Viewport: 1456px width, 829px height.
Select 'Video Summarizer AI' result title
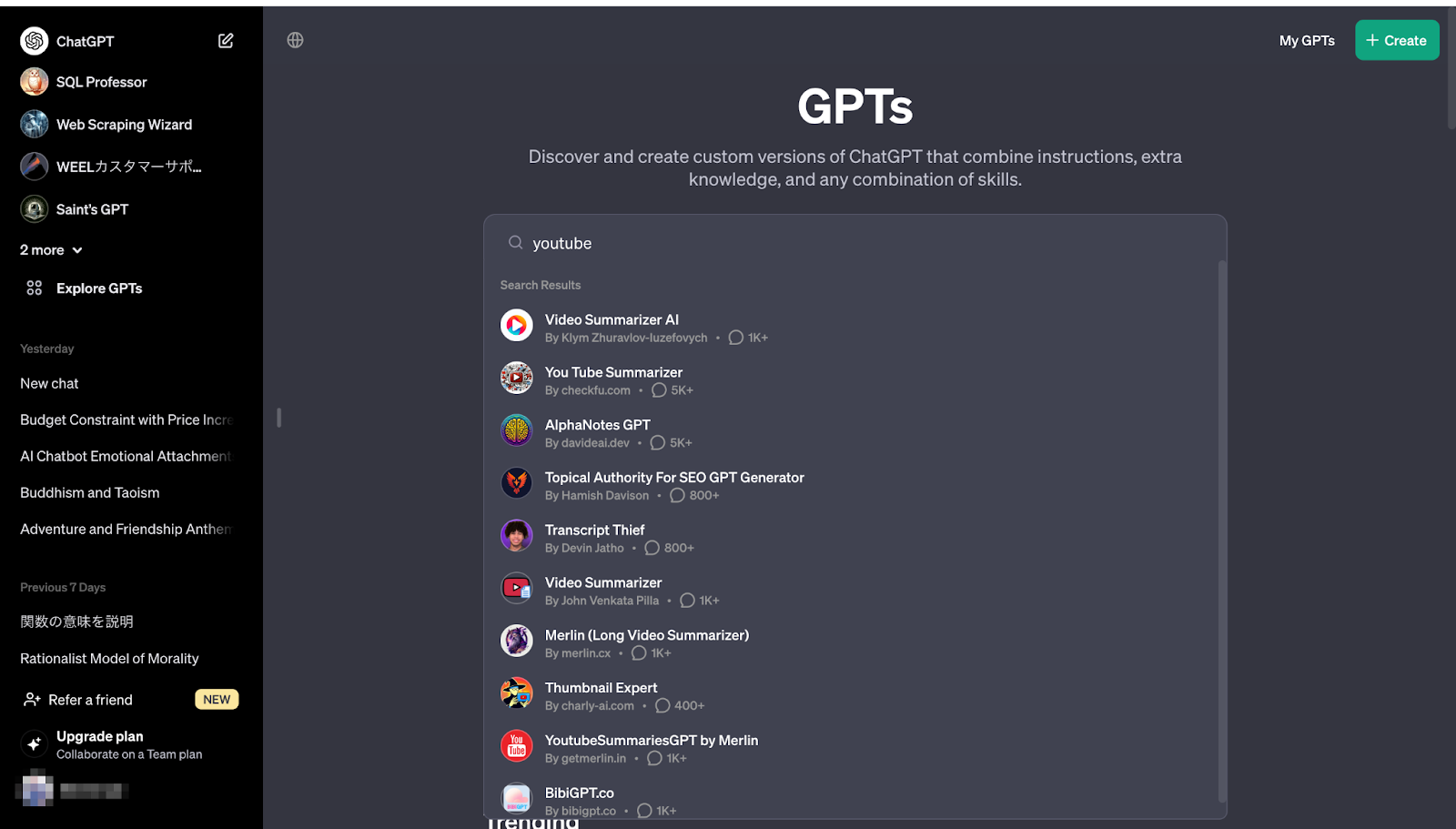pos(612,319)
